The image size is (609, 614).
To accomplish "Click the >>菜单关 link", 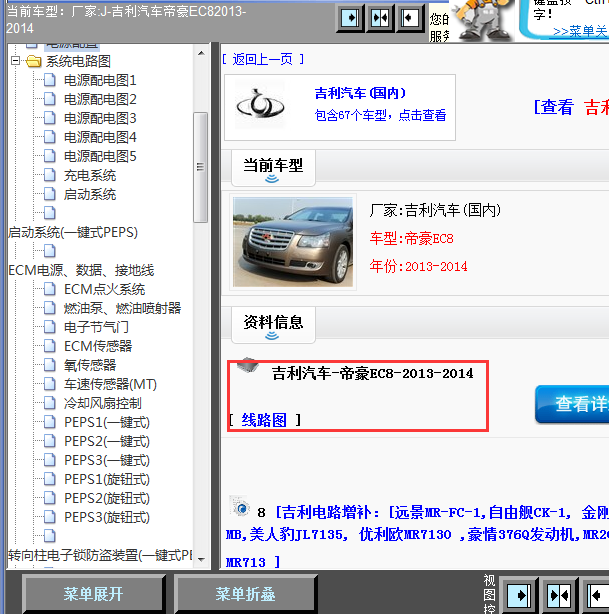I will (x=580, y=31).
